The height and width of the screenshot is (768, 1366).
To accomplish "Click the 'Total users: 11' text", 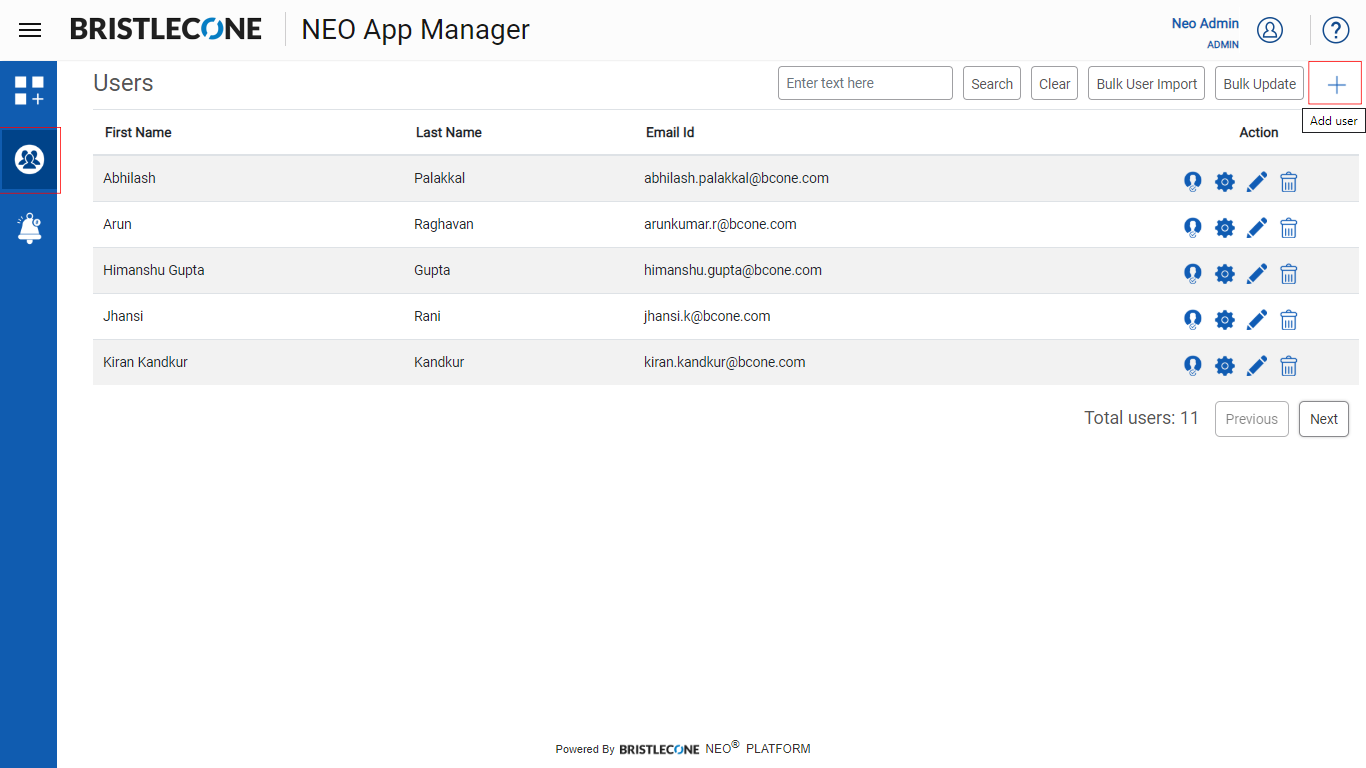I will point(1141,418).
